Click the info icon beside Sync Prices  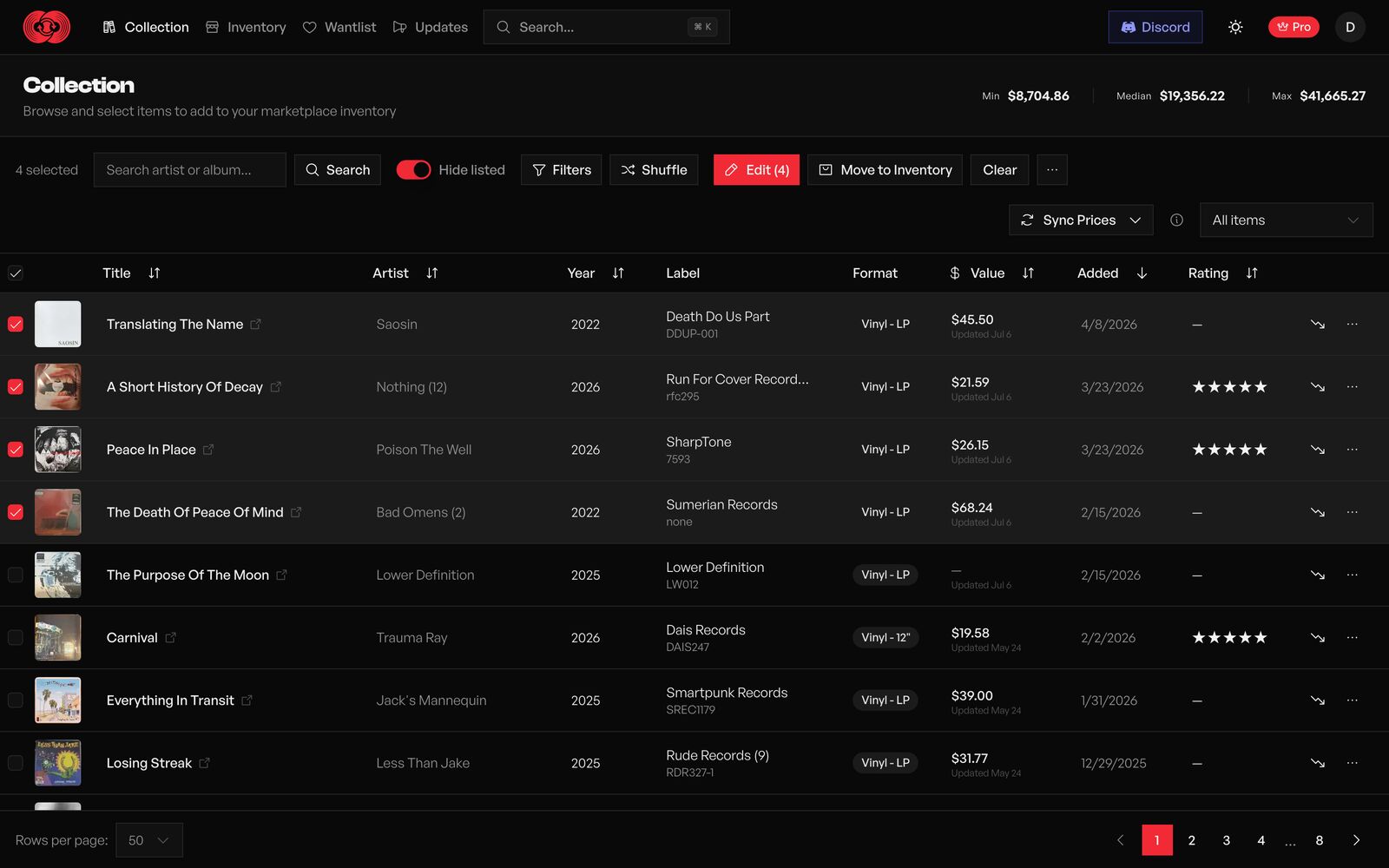[1176, 220]
